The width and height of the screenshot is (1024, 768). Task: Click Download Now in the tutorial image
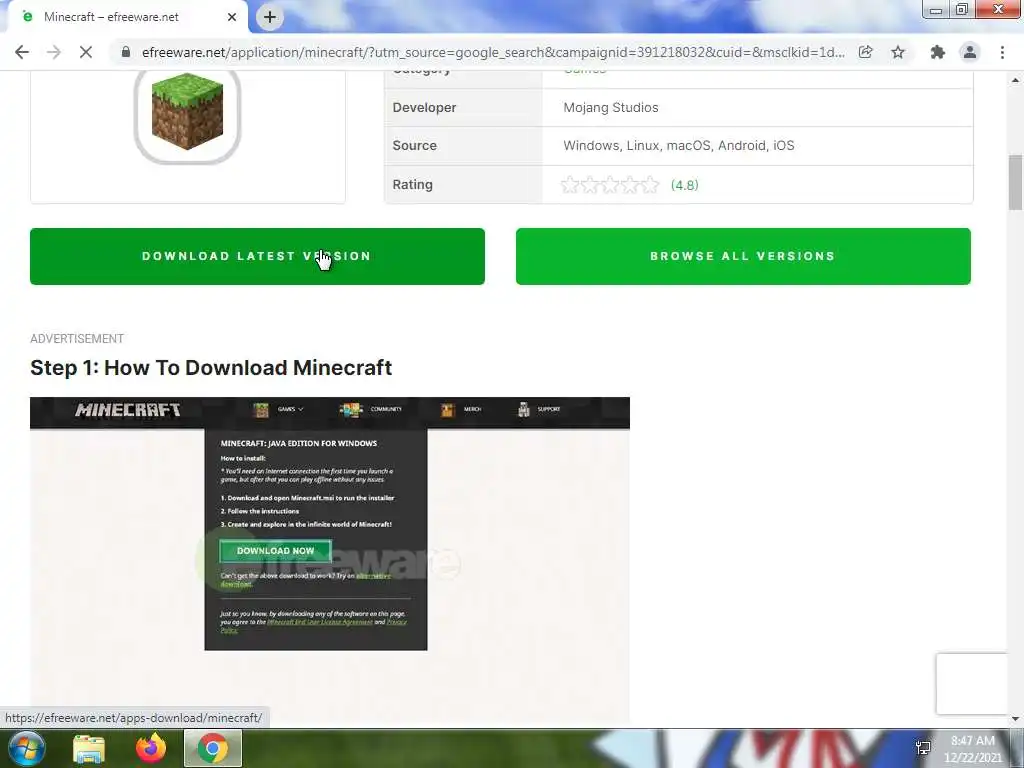tap(276, 551)
